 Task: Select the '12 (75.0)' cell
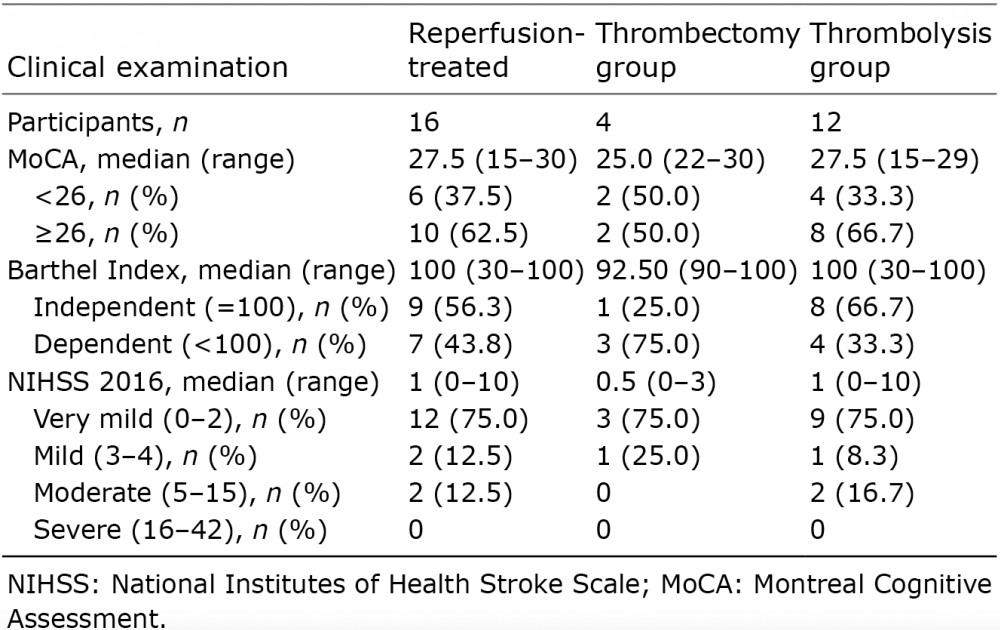(x=461, y=418)
